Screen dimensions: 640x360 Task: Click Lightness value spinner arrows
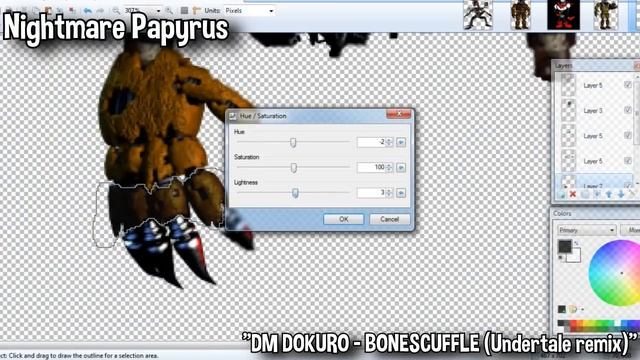pyautogui.click(x=389, y=193)
